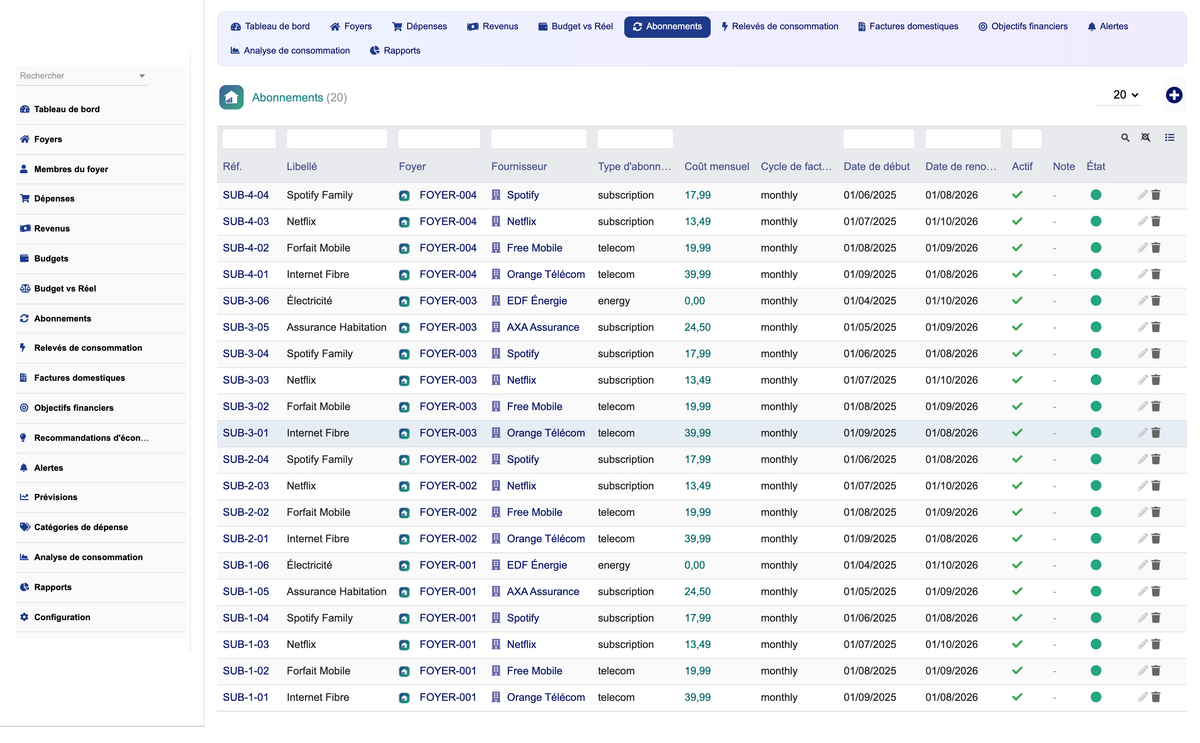
Task: Open the Relevés de consommation top tab
Action: coord(780,27)
